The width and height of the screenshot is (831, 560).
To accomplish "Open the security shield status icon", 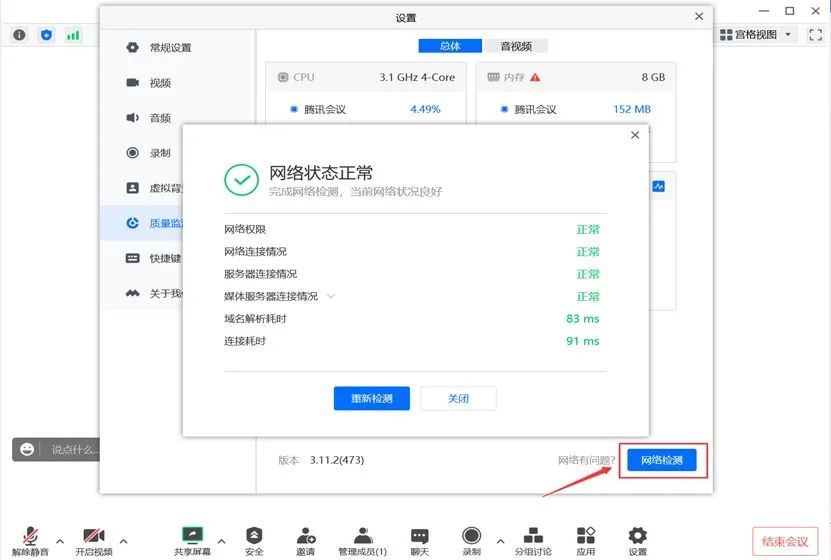I will click(x=46, y=35).
